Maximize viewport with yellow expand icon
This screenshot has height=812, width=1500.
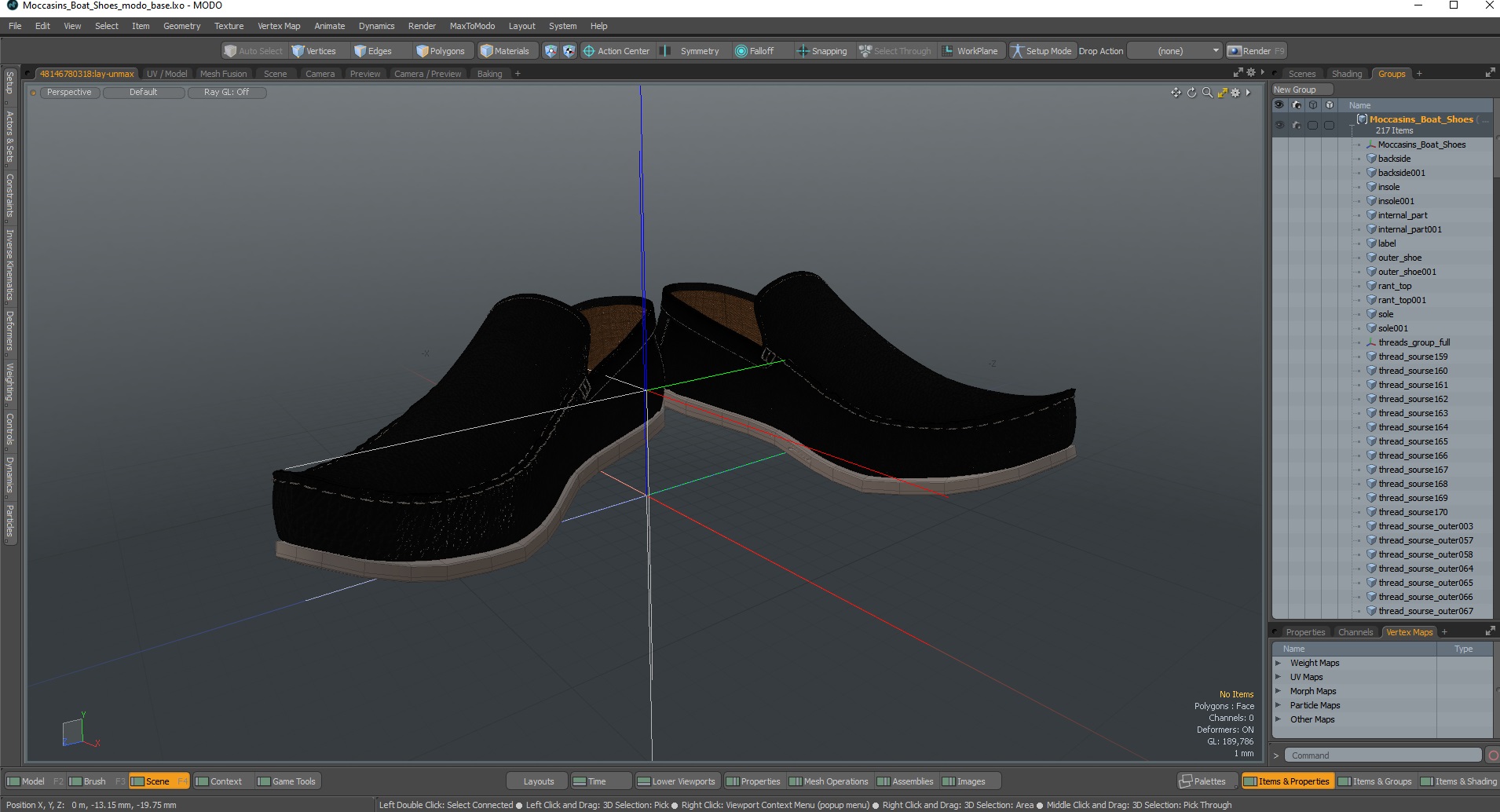1222,93
